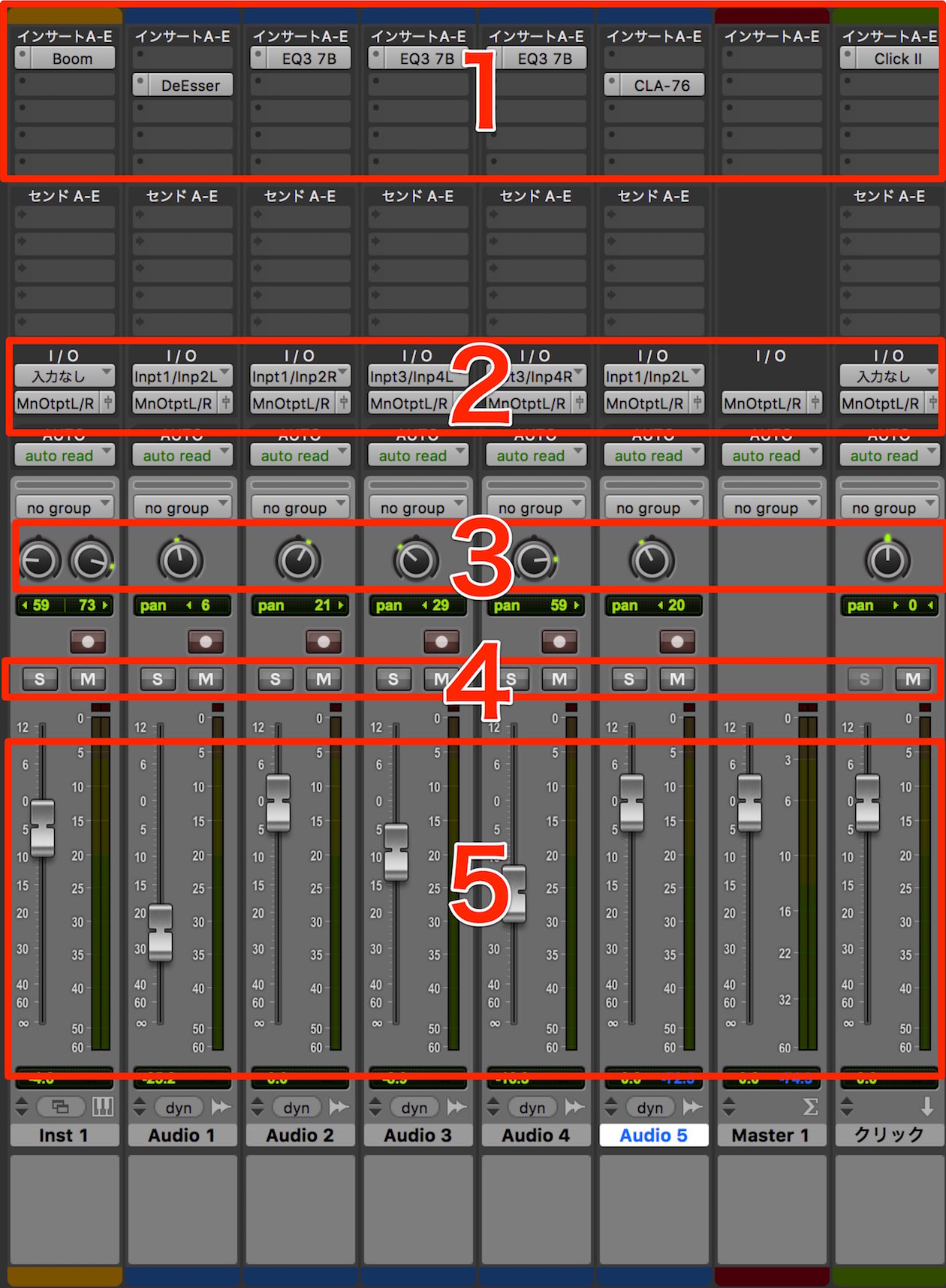Solo the Audio 1 track
Image resolution: width=946 pixels, height=1288 pixels.
(158, 679)
